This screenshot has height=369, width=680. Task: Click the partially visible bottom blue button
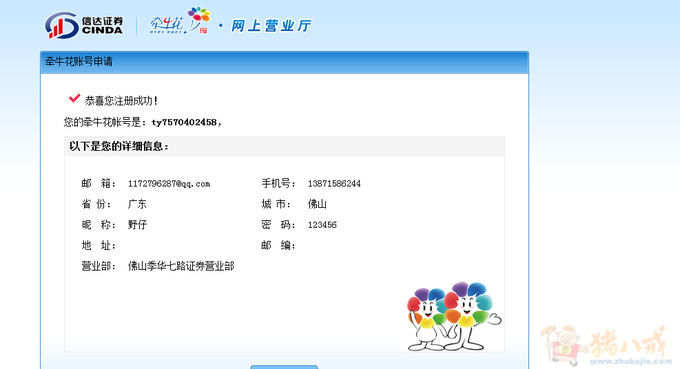click(x=284, y=367)
